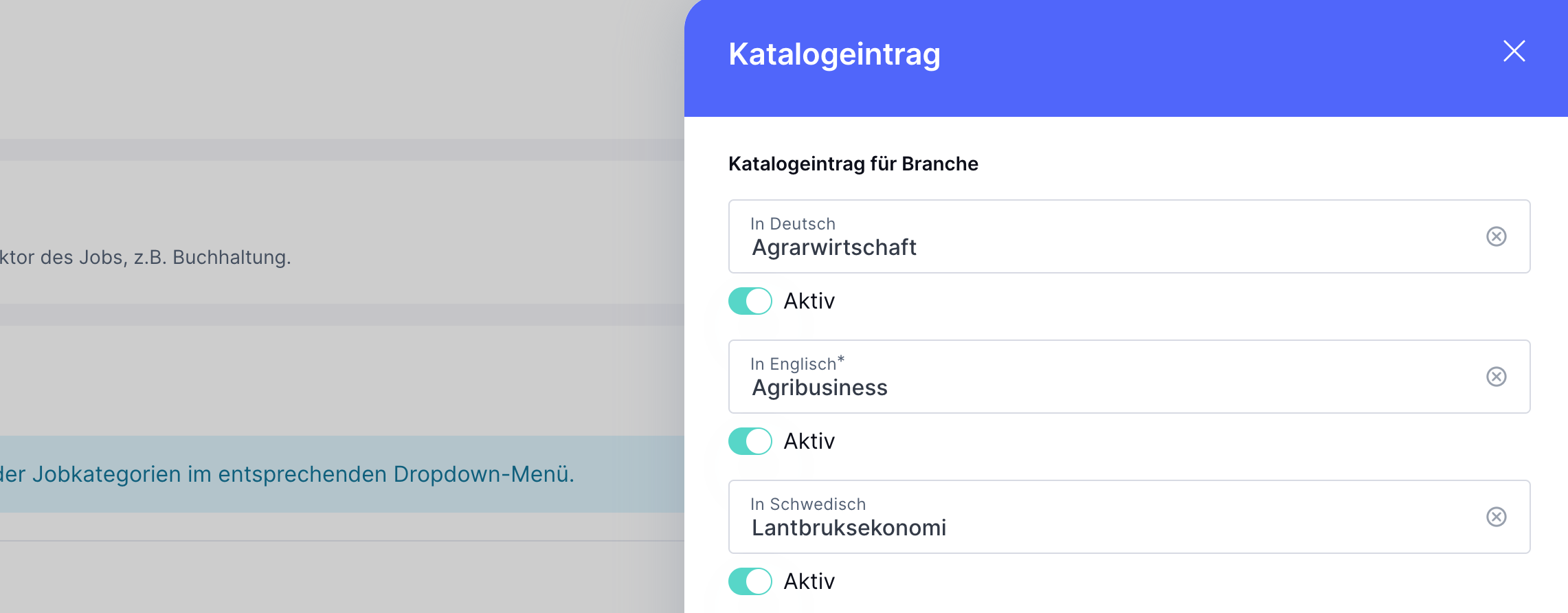The width and height of the screenshot is (1568, 613).
Task: Click Aktiv label beneath the German entry
Action: 809,301
